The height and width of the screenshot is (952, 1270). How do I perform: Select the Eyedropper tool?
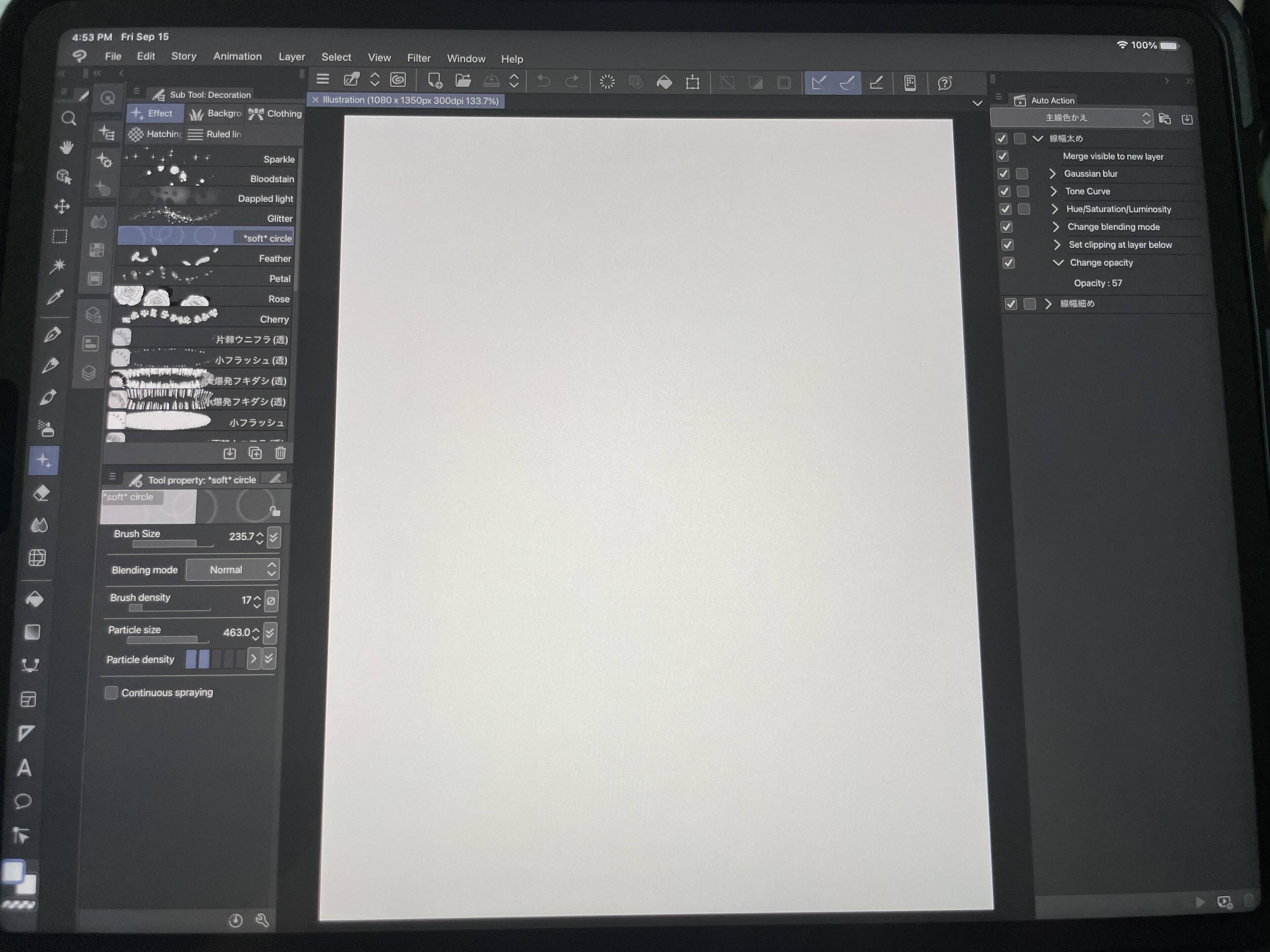[x=56, y=297]
